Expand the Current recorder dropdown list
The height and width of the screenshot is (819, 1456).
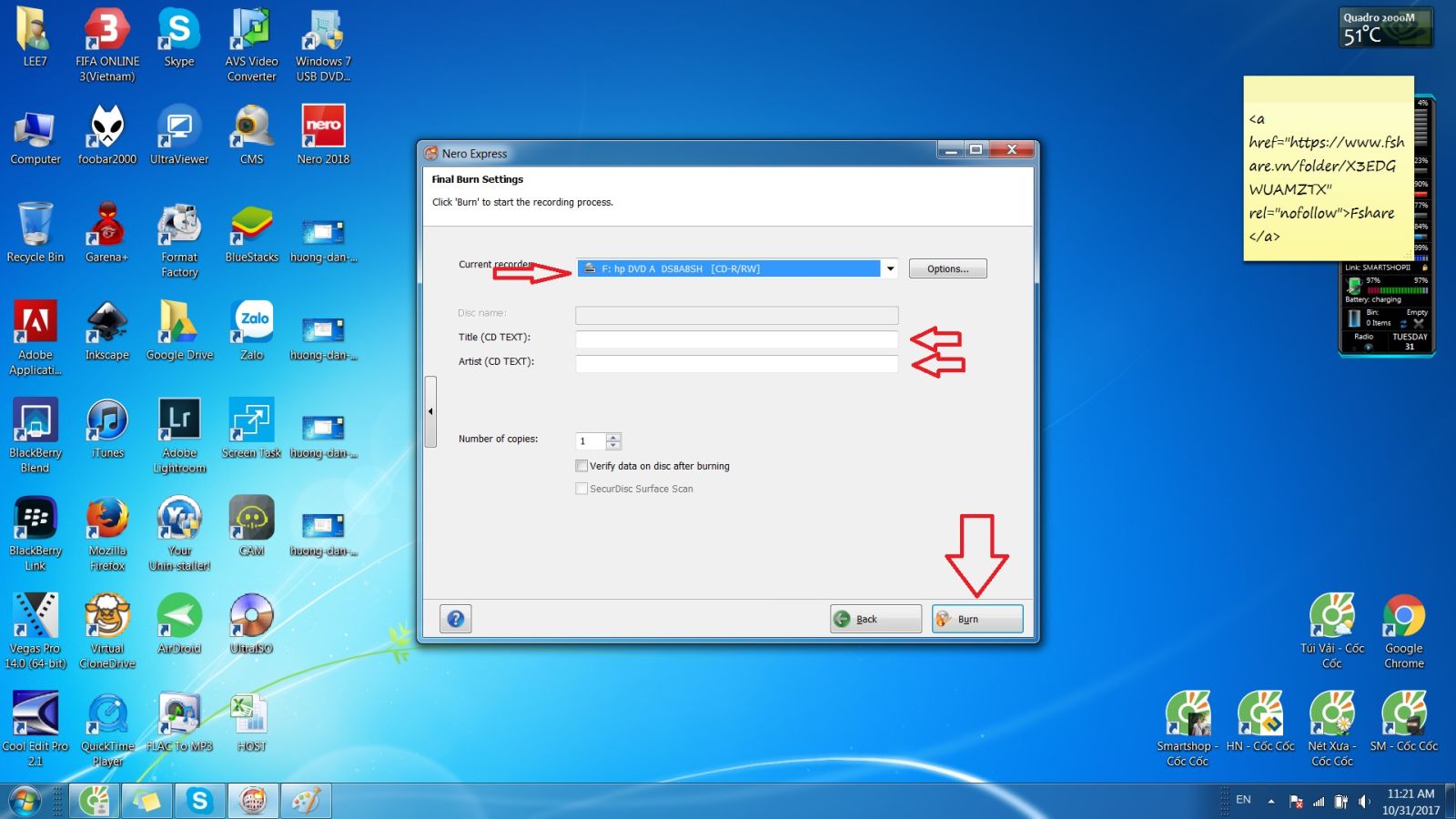tap(890, 268)
